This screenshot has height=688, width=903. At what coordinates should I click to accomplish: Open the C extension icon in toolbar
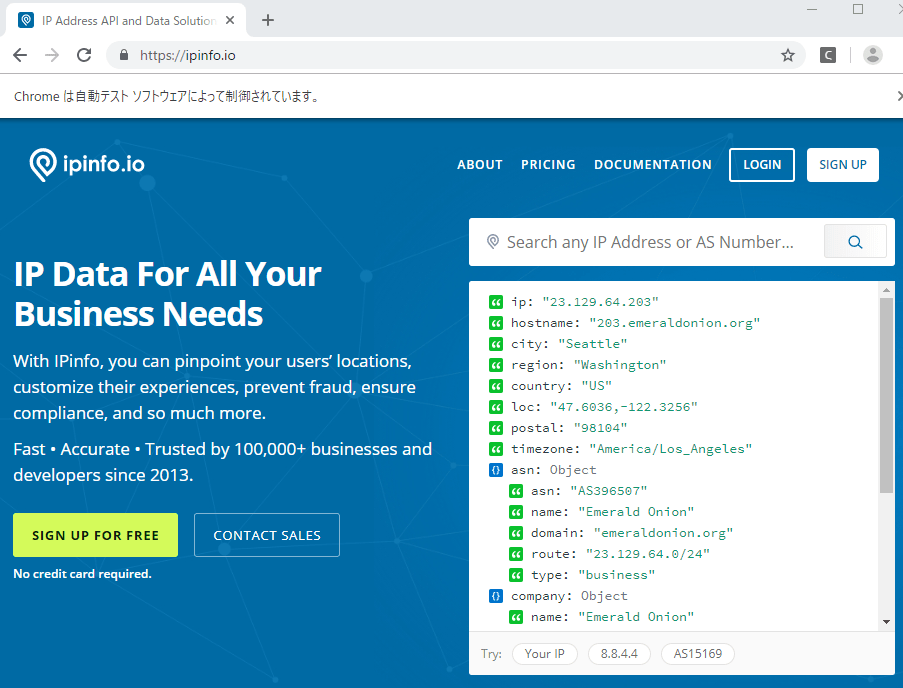(828, 55)
